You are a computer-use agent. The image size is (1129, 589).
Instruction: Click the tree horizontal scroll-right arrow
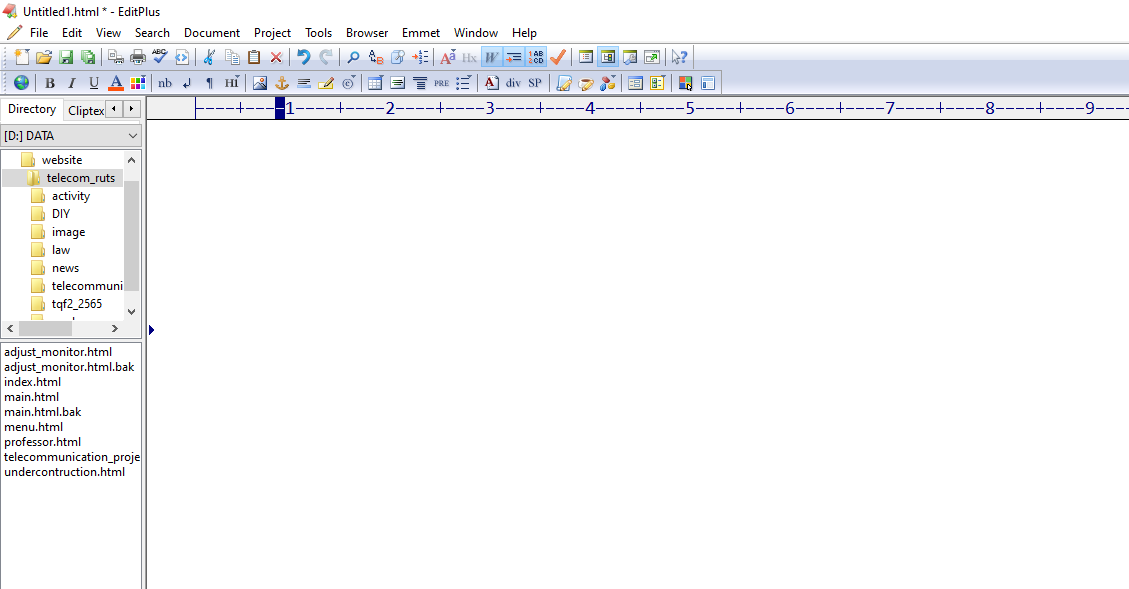tap(114, 328)
